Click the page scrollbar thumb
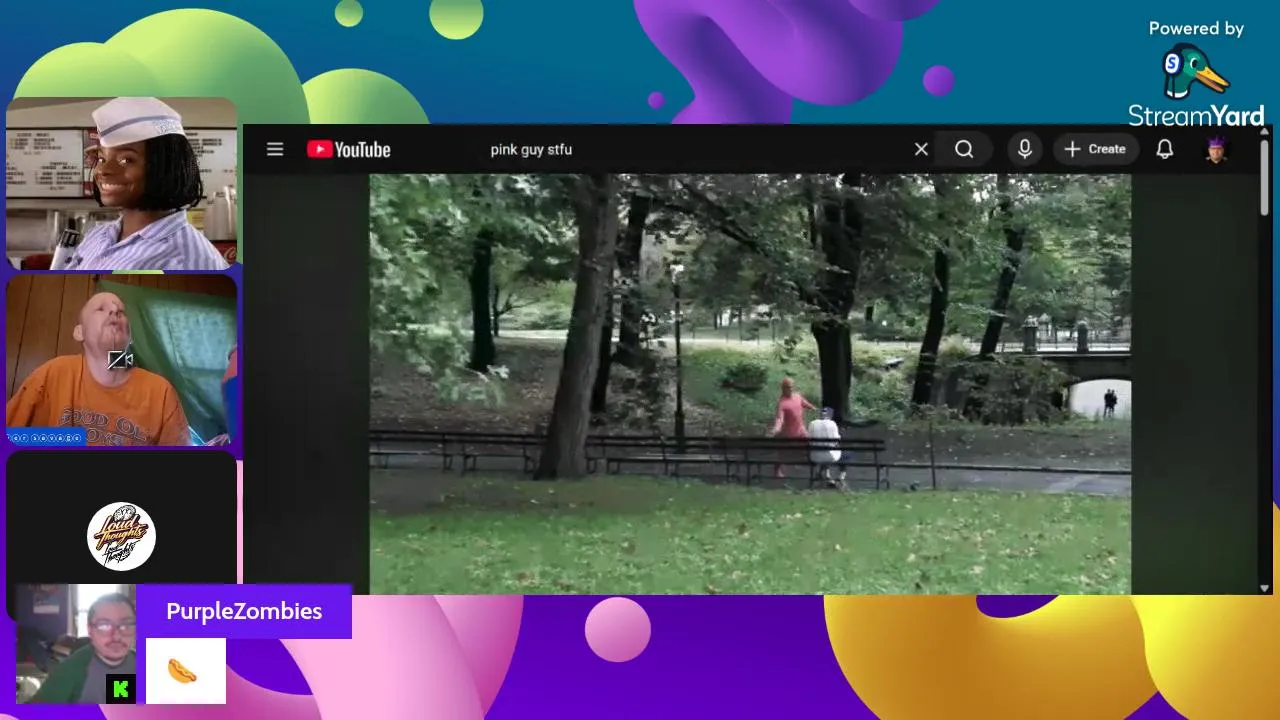The image size is (1280, 720). pos(1265,176)
